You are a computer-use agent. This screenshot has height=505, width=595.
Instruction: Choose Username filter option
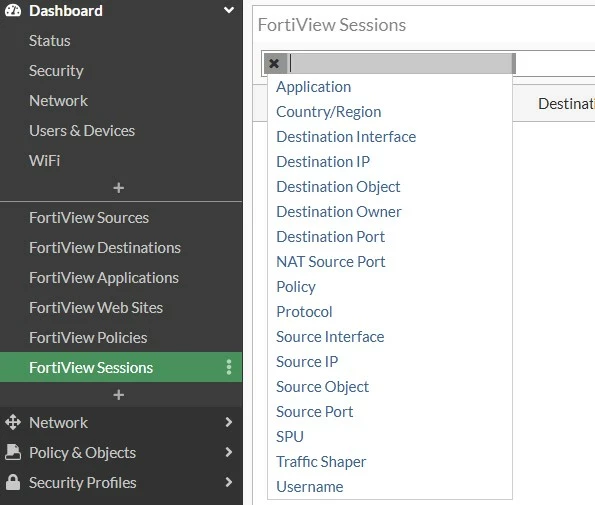pos(310,487)
